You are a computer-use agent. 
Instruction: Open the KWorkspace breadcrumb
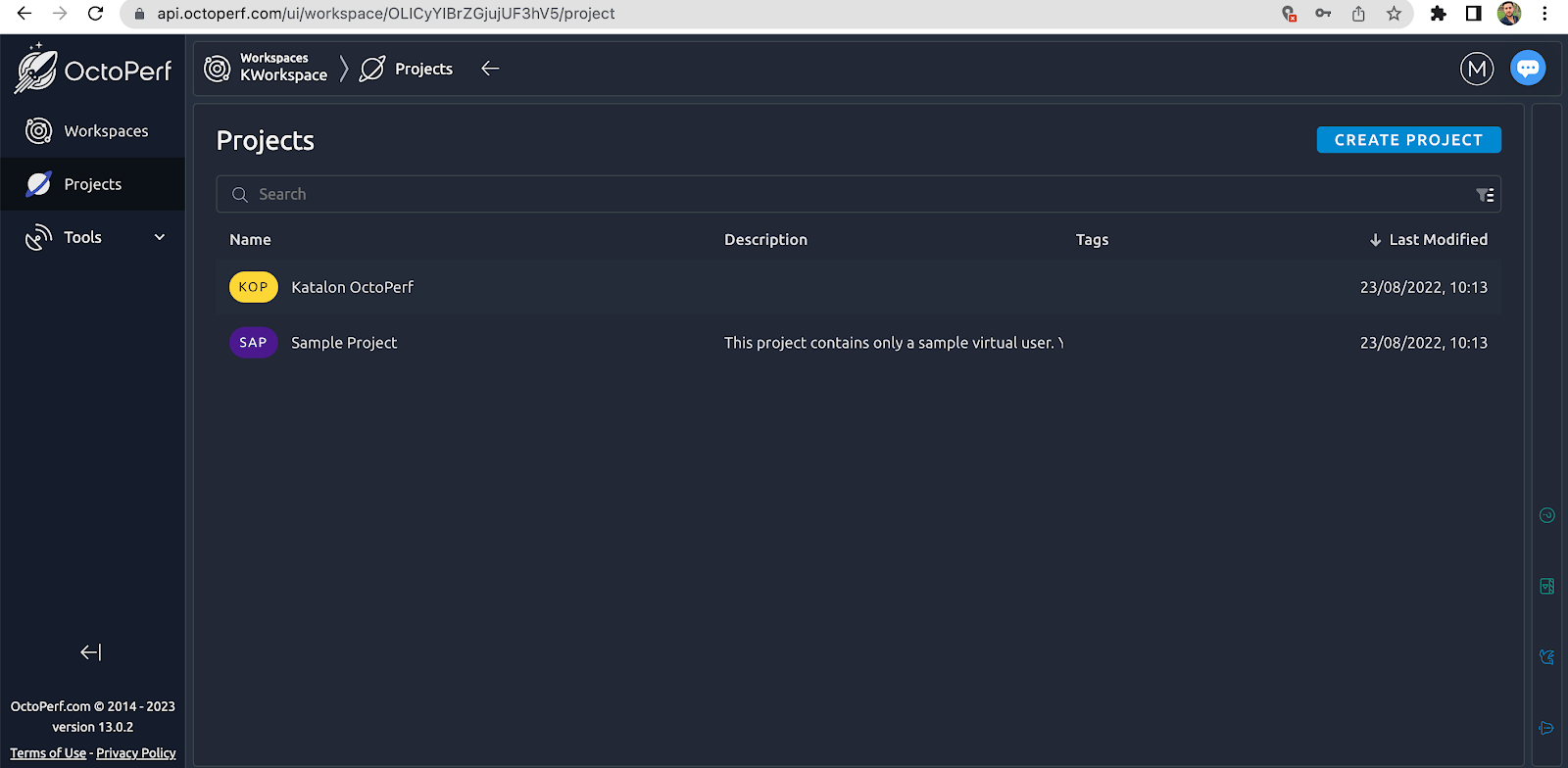[284, 75]
